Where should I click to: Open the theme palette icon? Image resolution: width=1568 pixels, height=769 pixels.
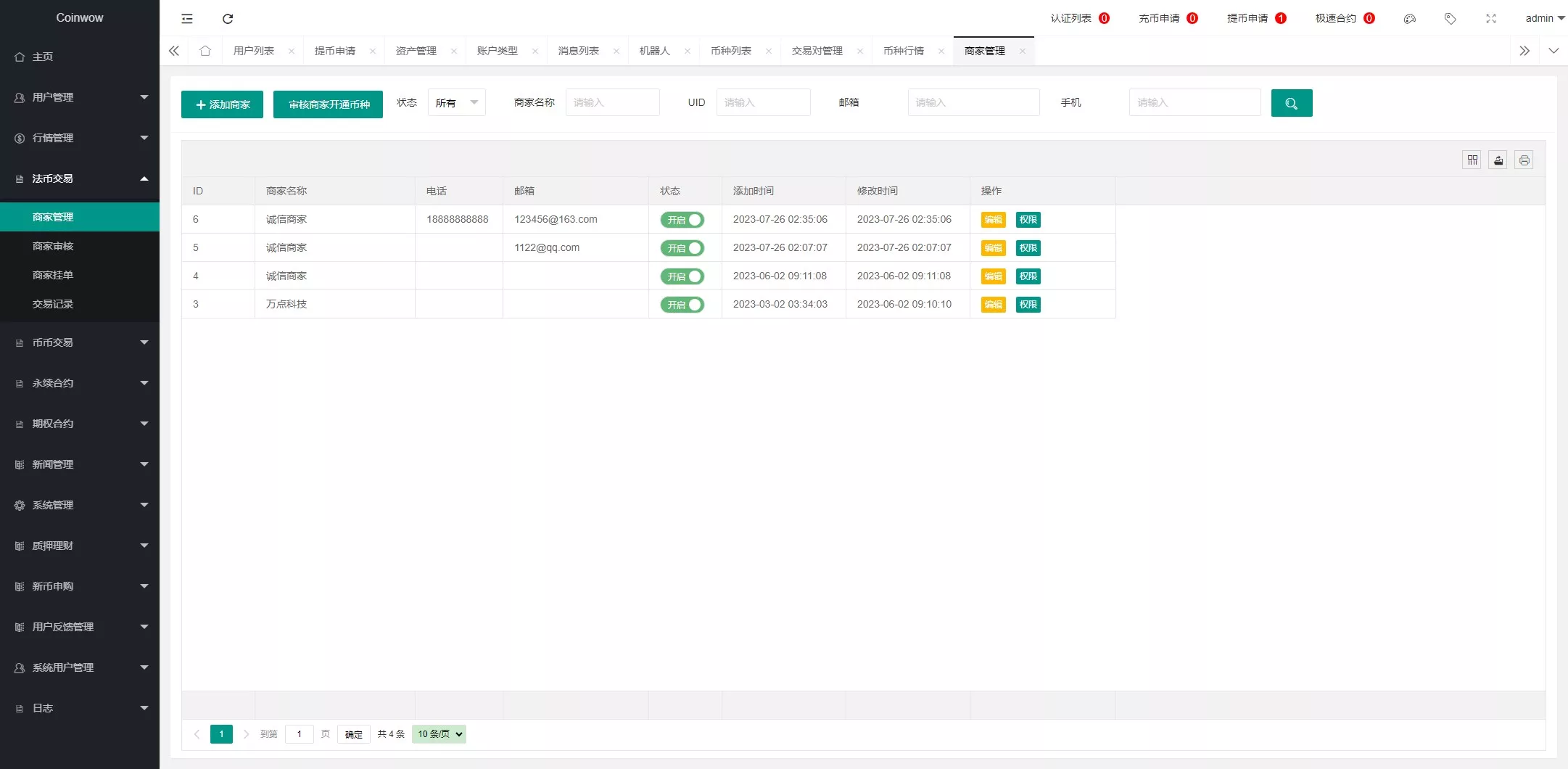click(1409, 19)
